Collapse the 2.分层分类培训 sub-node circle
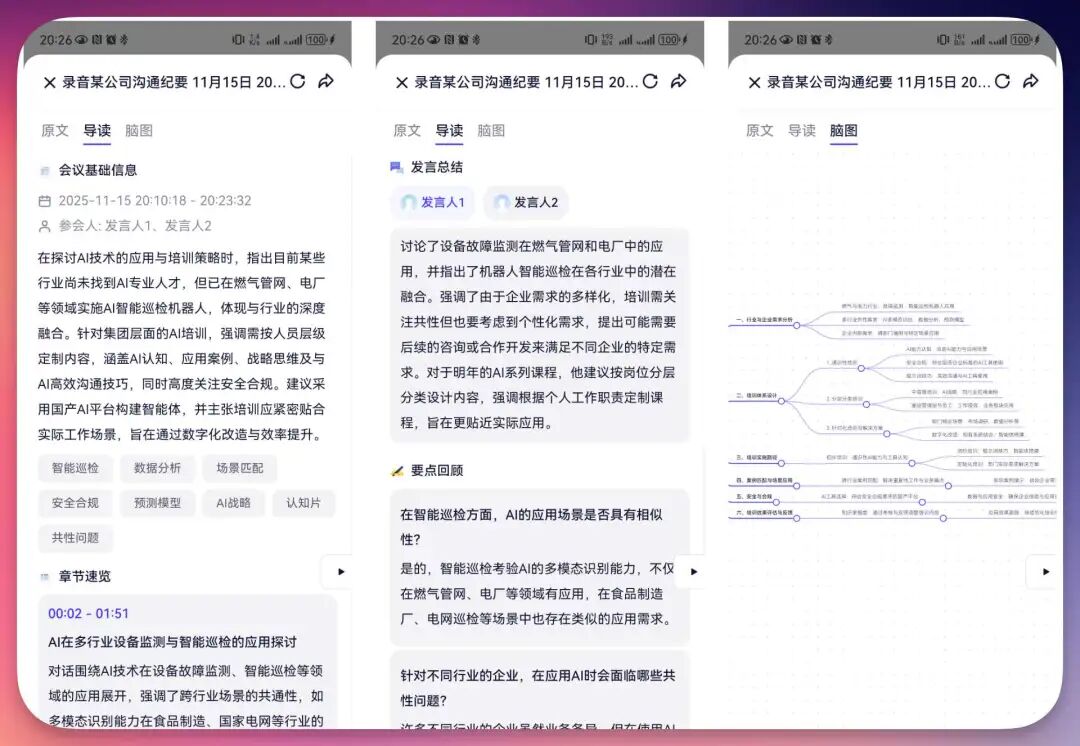The width and height of the screenshot is (1080, 746). [x=866, y=404]
